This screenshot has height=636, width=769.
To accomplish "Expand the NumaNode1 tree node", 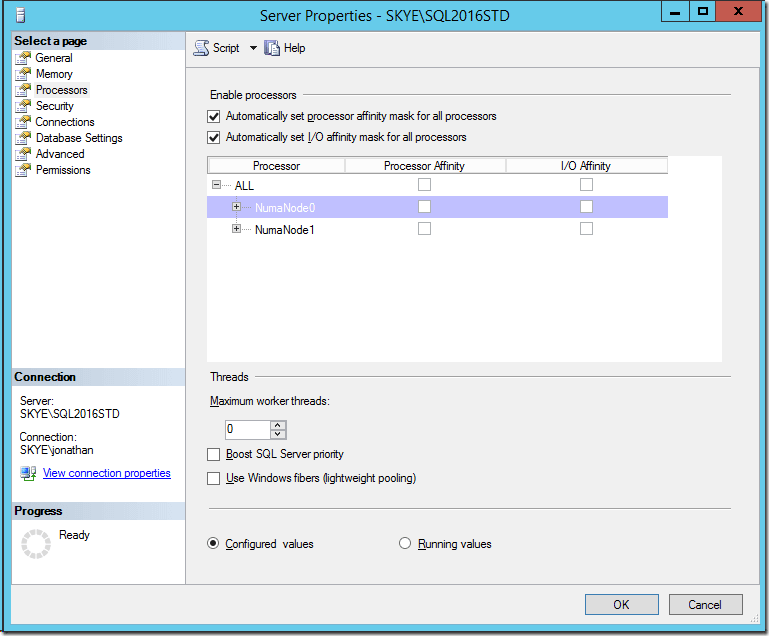I will click(x=236, y=229).
